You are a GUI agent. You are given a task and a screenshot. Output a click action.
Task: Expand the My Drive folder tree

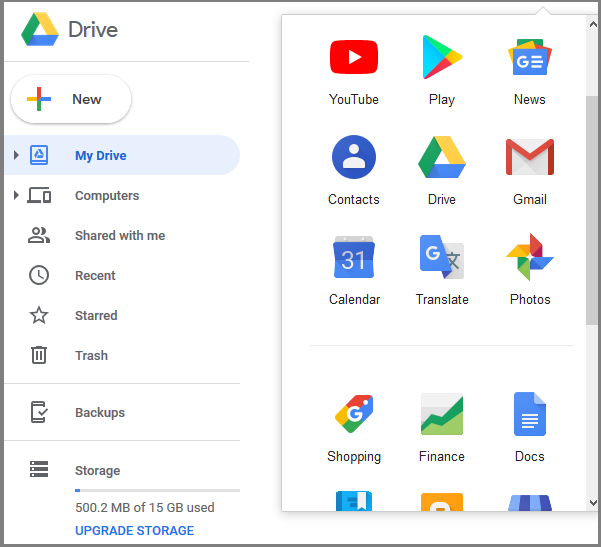16,155
